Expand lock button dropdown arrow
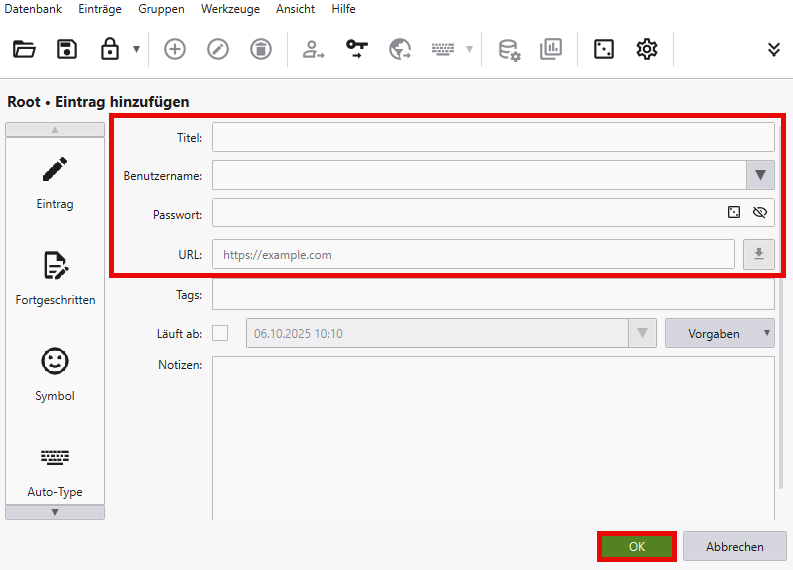This screenshot has height=570, width=793. point(136,49)
